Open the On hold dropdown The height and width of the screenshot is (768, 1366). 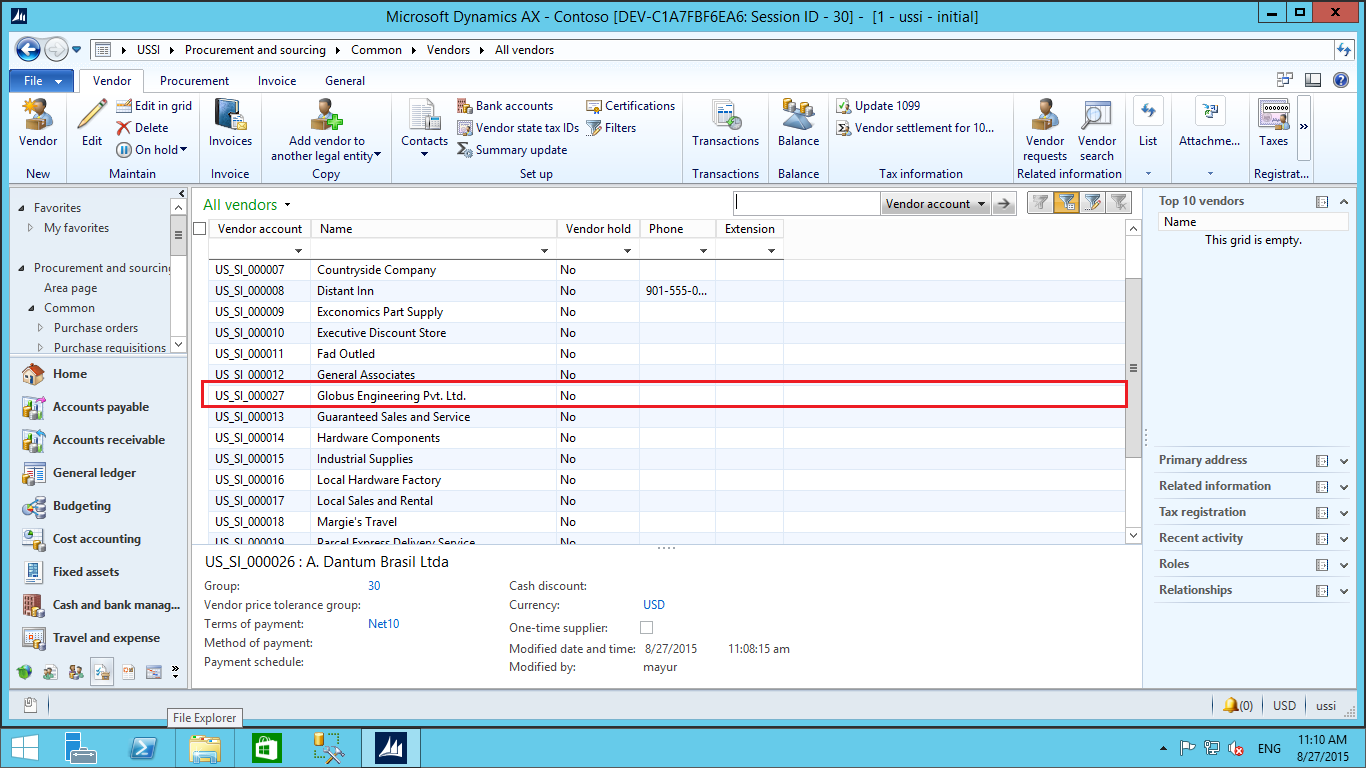click(153, 150)
